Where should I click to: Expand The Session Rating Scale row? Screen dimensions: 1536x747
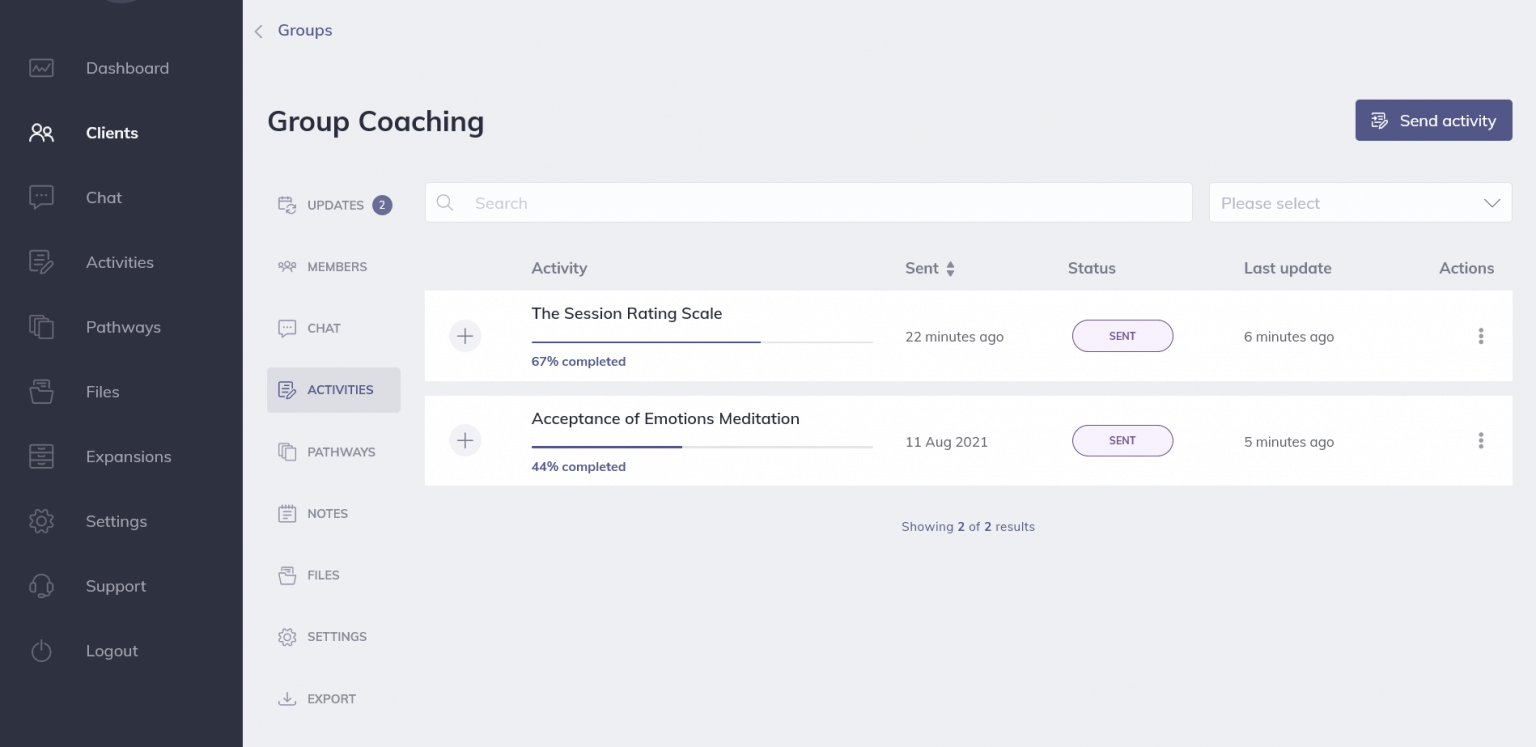465,336
